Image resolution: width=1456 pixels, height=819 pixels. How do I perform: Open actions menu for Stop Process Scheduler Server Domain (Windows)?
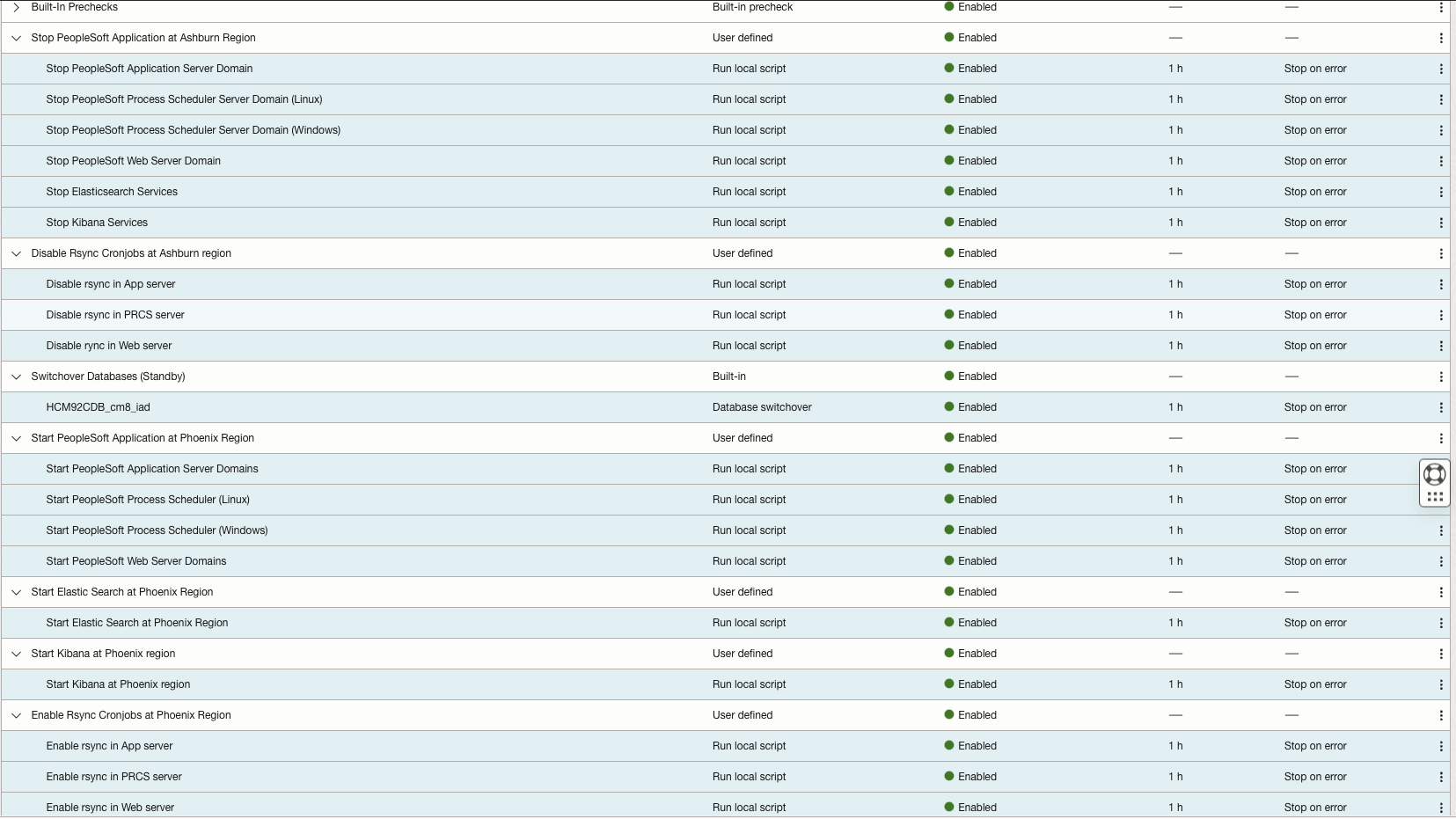(1441, 130)
